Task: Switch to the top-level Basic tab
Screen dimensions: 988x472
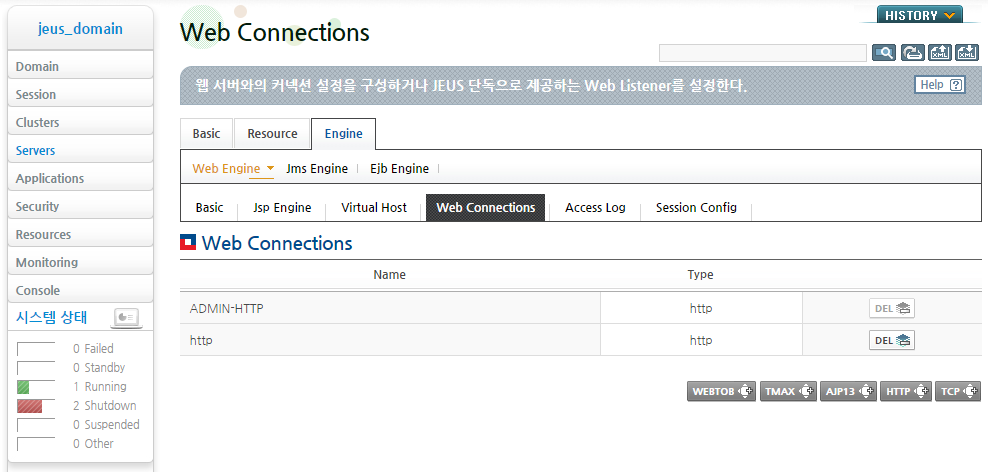Action: pos(207,134)
